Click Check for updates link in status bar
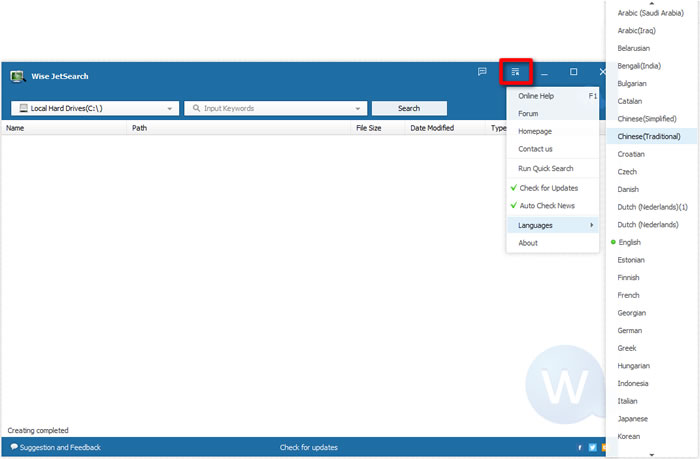 coord(308,447)
